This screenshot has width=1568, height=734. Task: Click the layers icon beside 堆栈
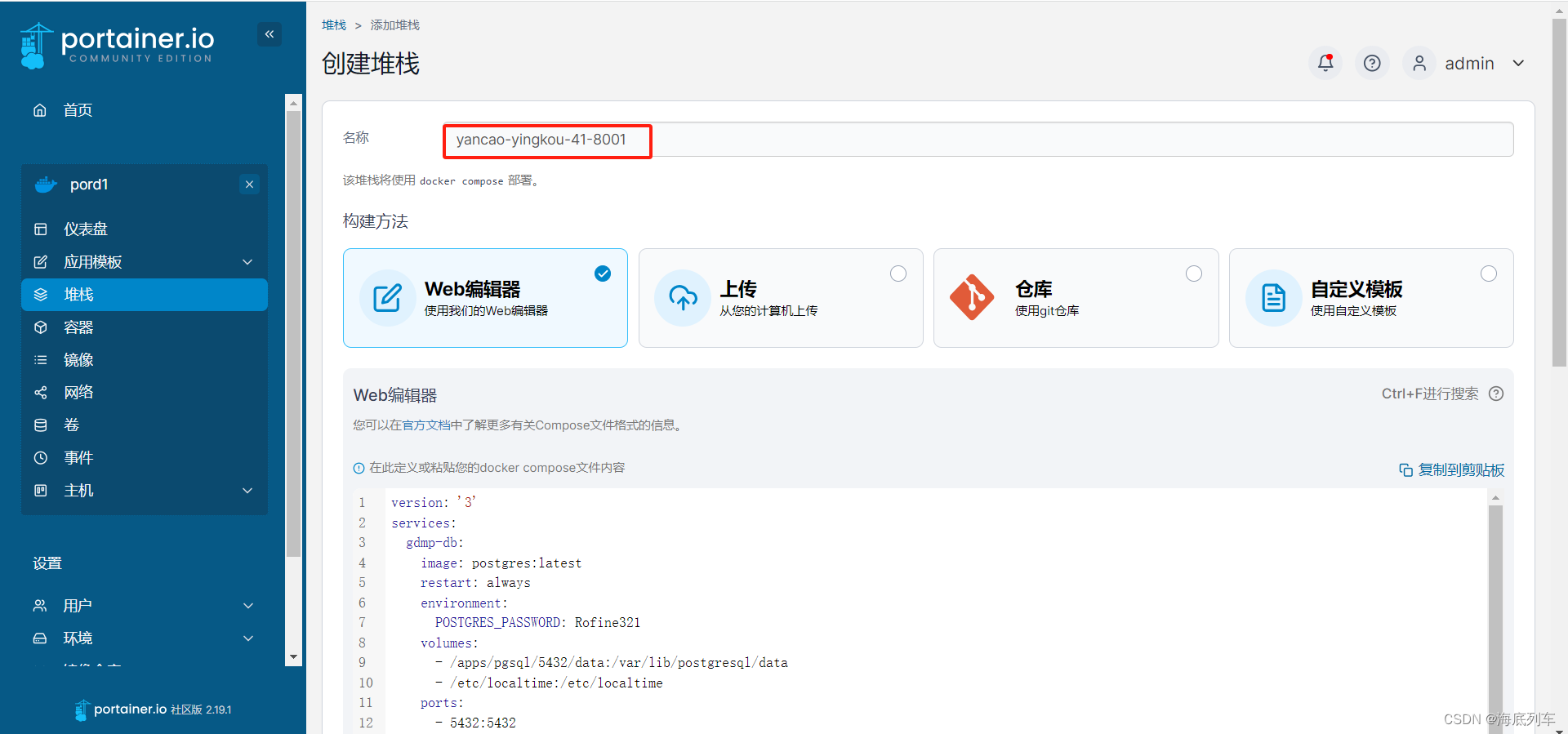click(x=40, y=295)
